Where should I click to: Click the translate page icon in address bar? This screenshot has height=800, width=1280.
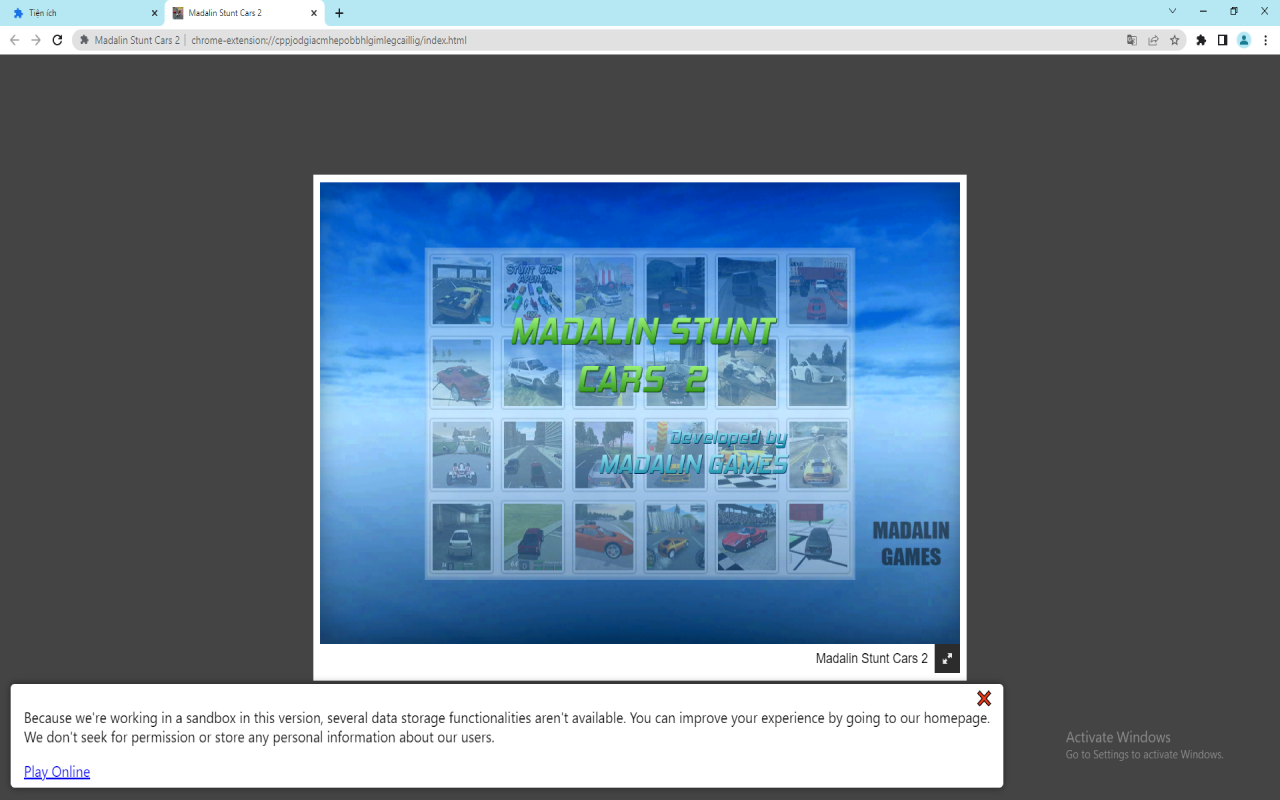1131,40
